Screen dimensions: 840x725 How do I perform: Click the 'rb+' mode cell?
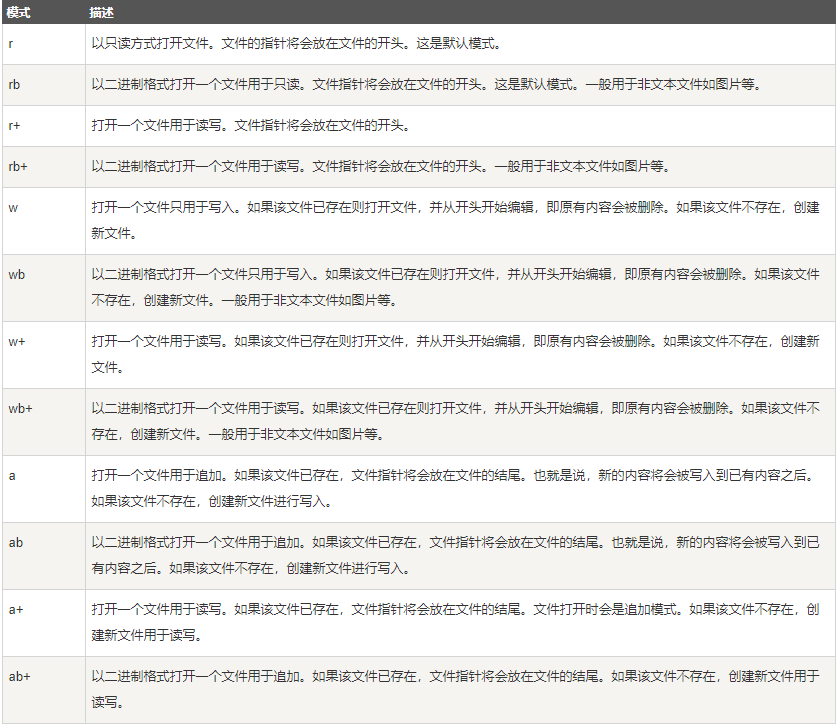pos(44,167)
